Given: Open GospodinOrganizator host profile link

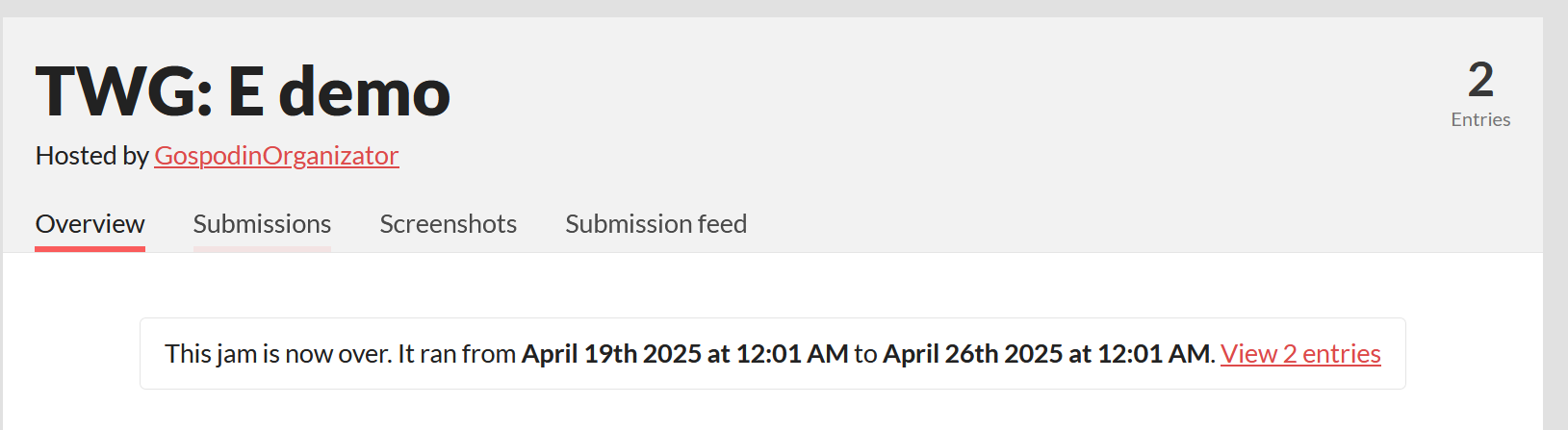Looking at the screenshot, I should pos(276,156).
